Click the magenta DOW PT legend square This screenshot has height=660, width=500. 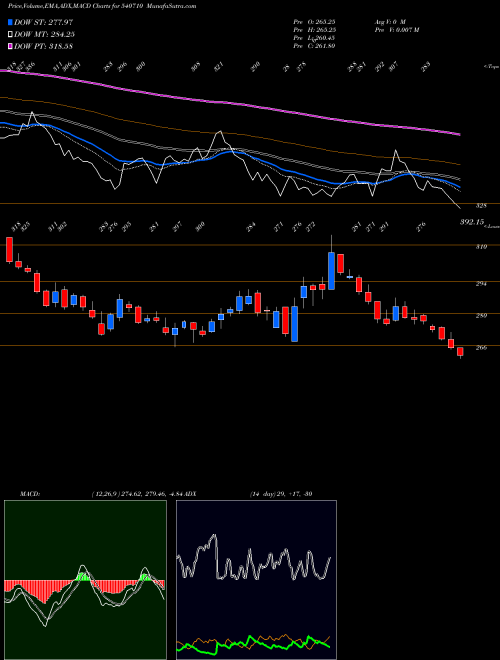(x=10, y=46)
